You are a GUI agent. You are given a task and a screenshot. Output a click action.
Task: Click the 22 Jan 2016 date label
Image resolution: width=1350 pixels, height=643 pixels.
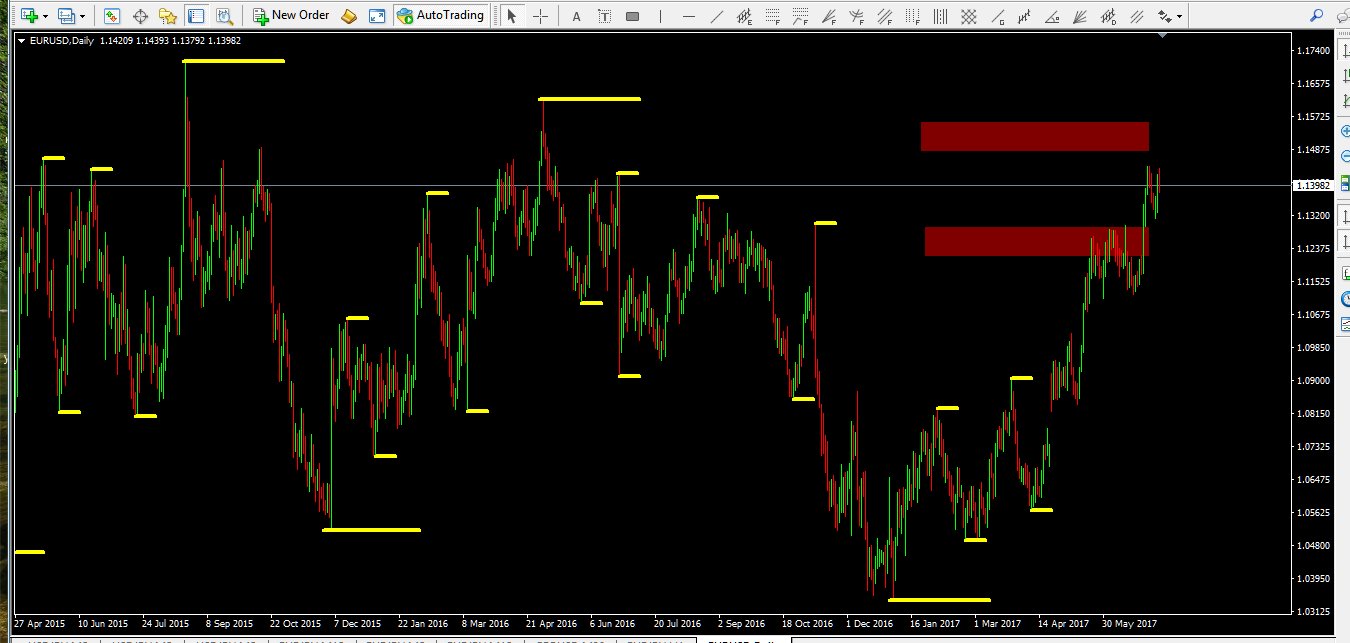pyautogui.click(x=423, y=623)
